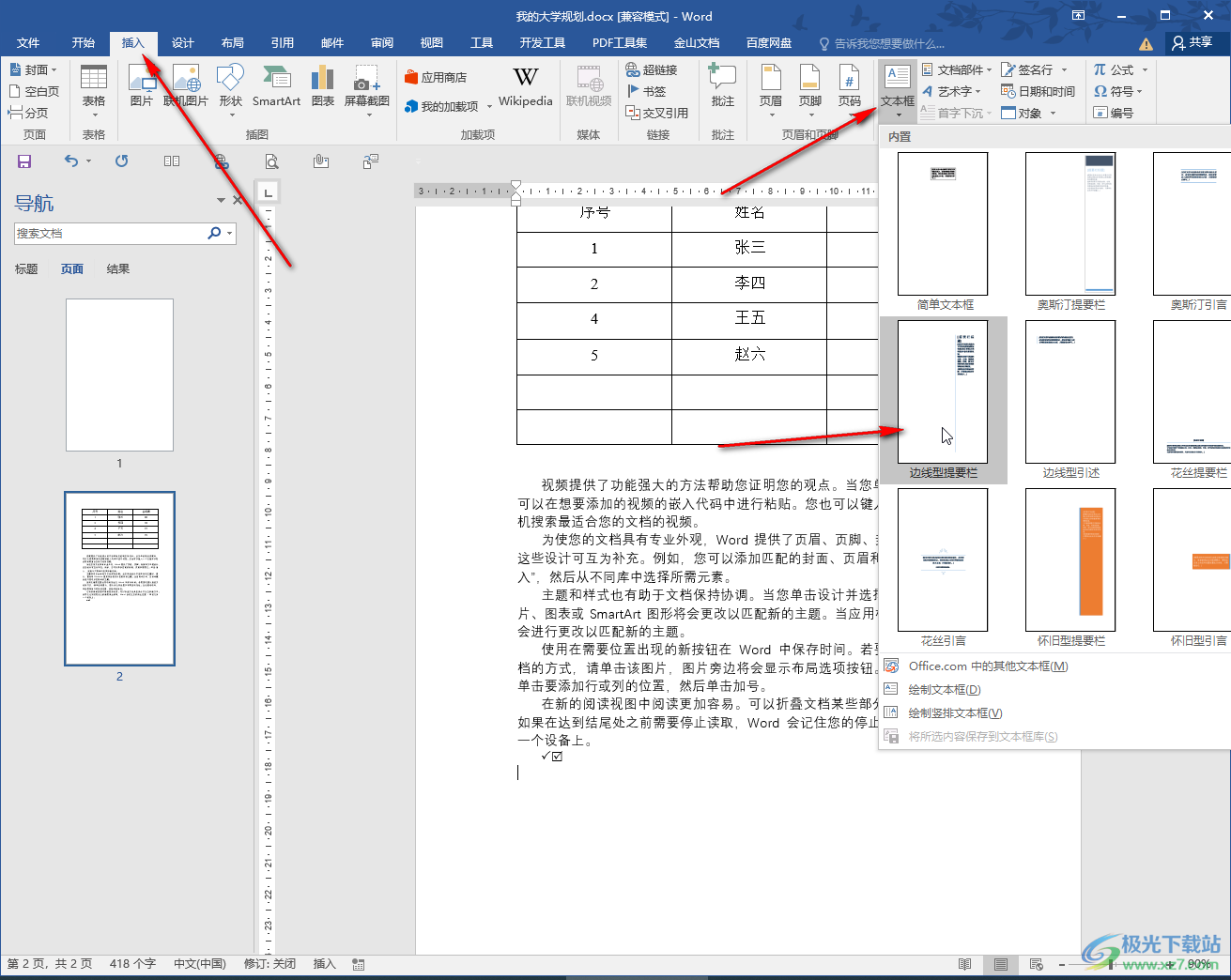
Task: Switch to the 设计 Design tab
Action: coord(183,43)
